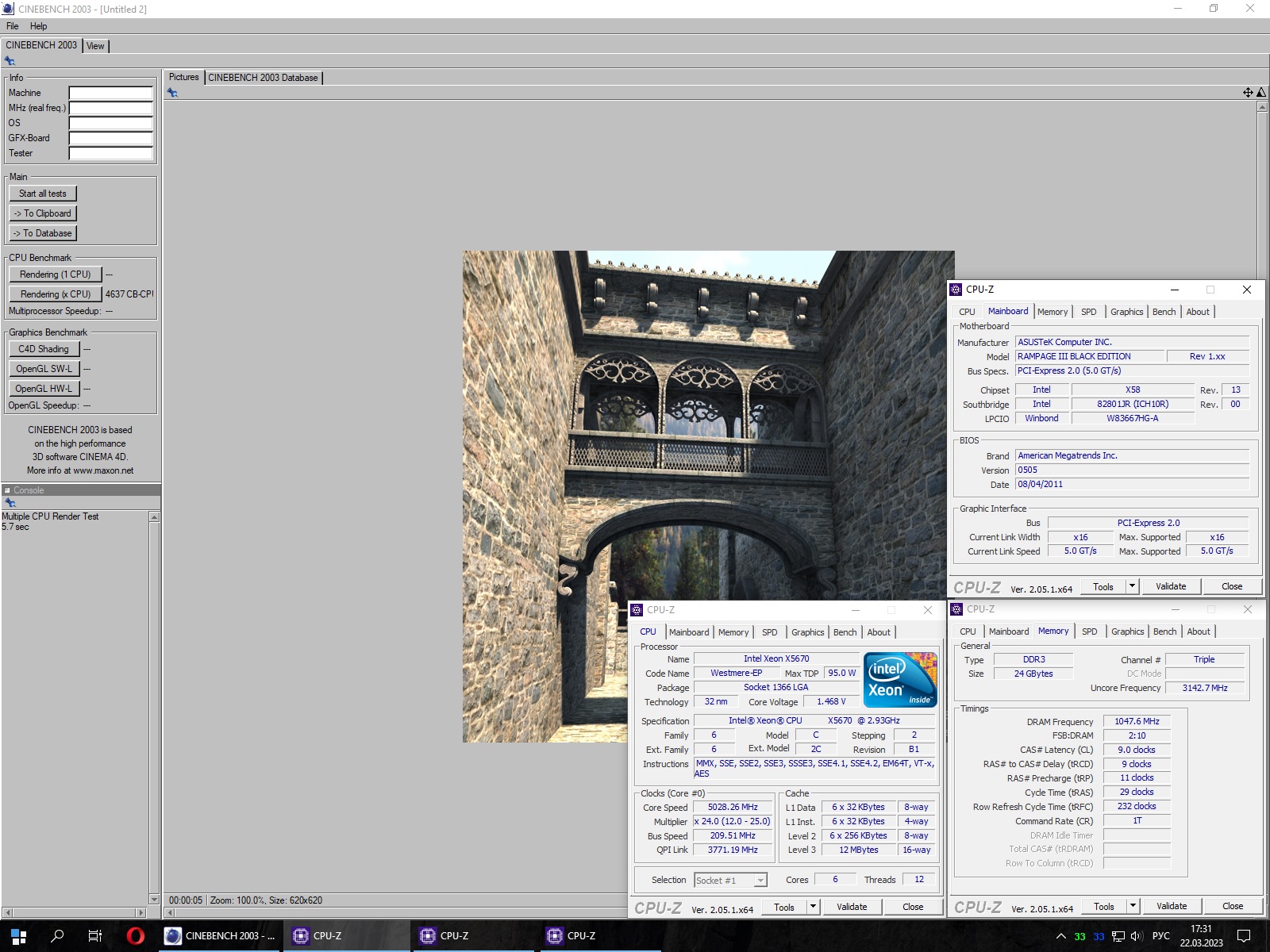Open Bench tab in the processor CPU-Z window
The height and width of the screenshot is (952, 1270).
(845, 632)
